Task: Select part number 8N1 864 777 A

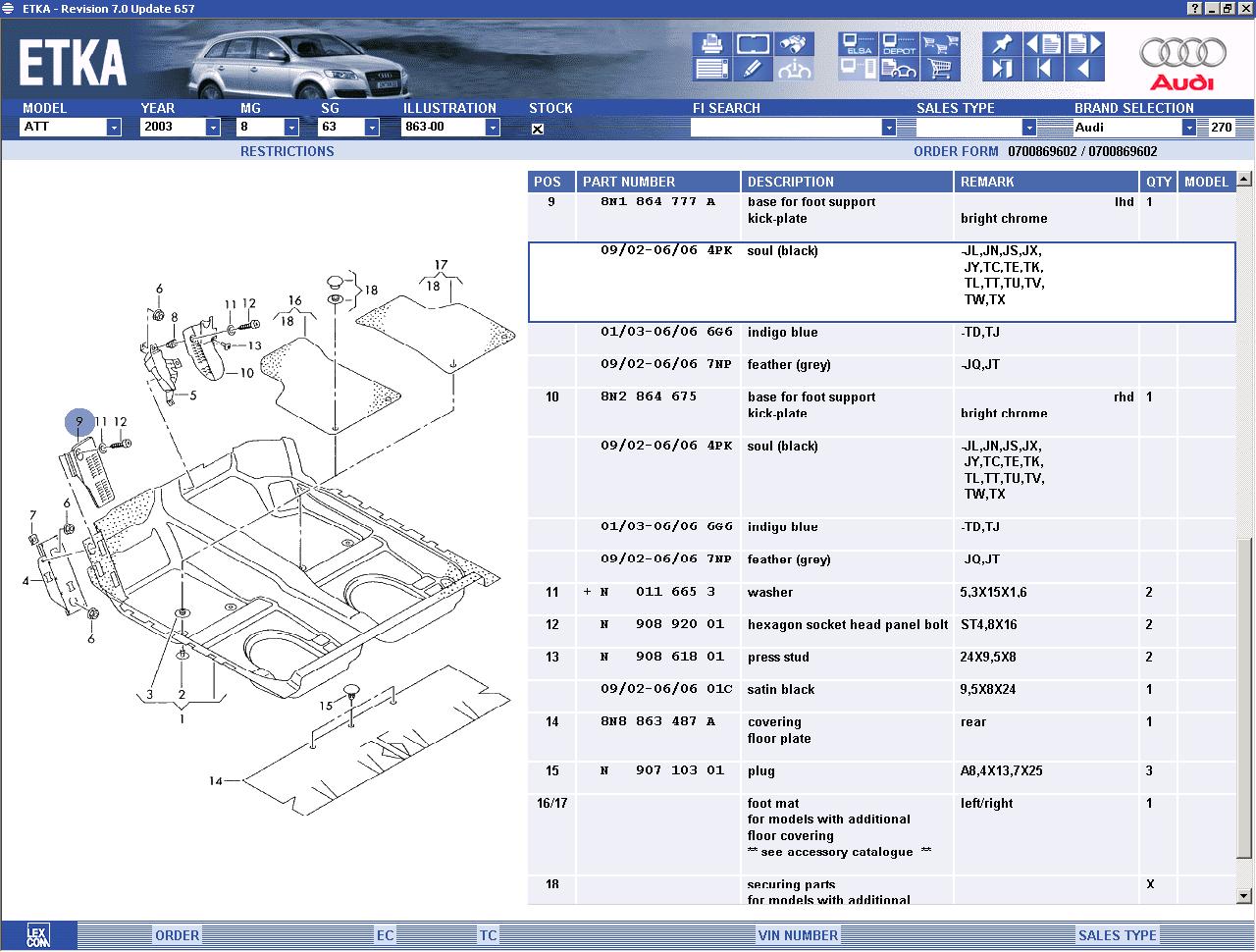Action: 657,202
